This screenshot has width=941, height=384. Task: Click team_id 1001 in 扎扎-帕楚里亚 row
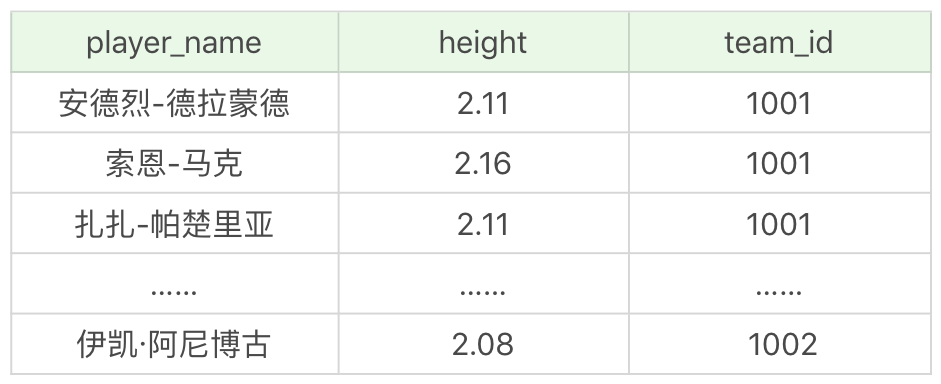pyautogui.click(x=779, y=224)
